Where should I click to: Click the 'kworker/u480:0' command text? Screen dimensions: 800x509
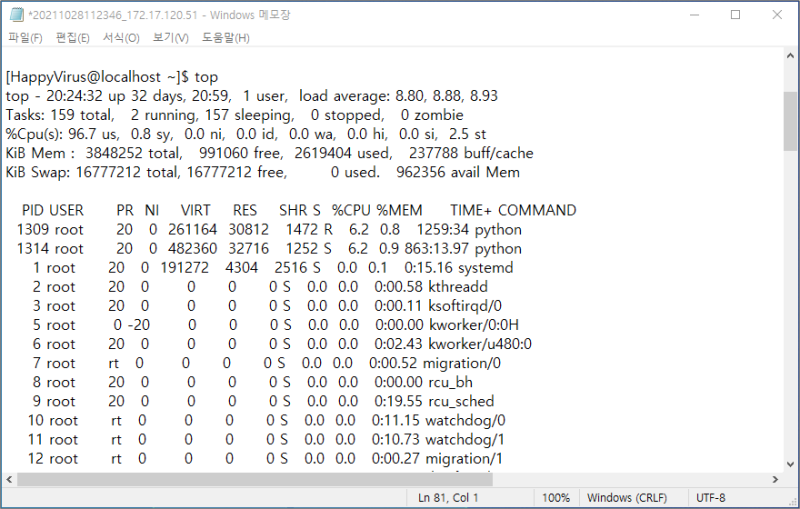[x=480, y=344]
